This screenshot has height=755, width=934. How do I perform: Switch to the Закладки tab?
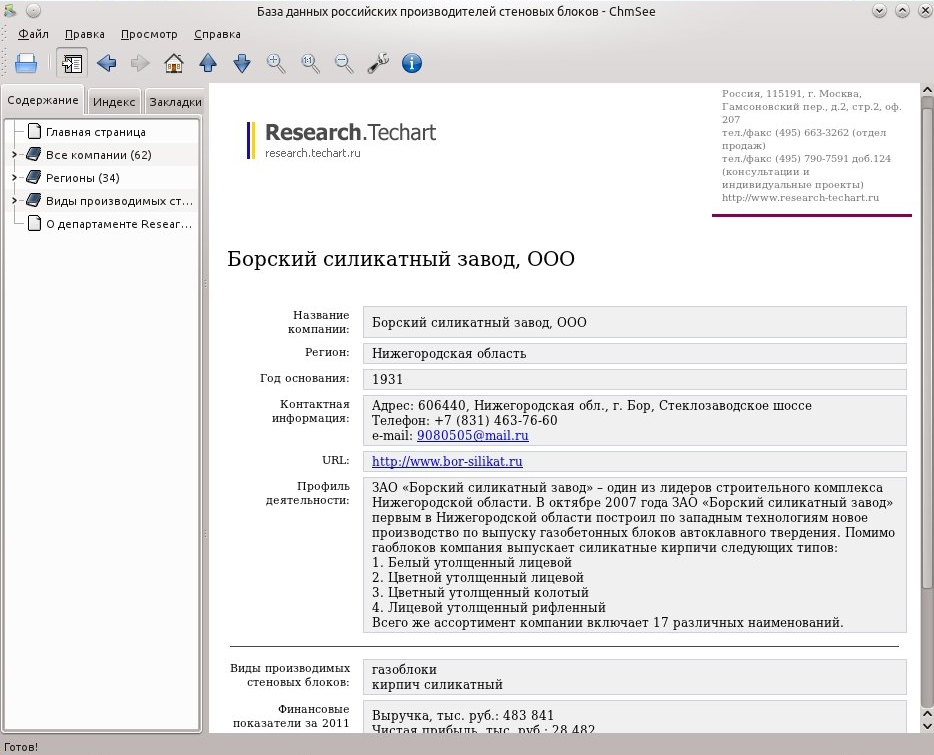coord(175,102)
